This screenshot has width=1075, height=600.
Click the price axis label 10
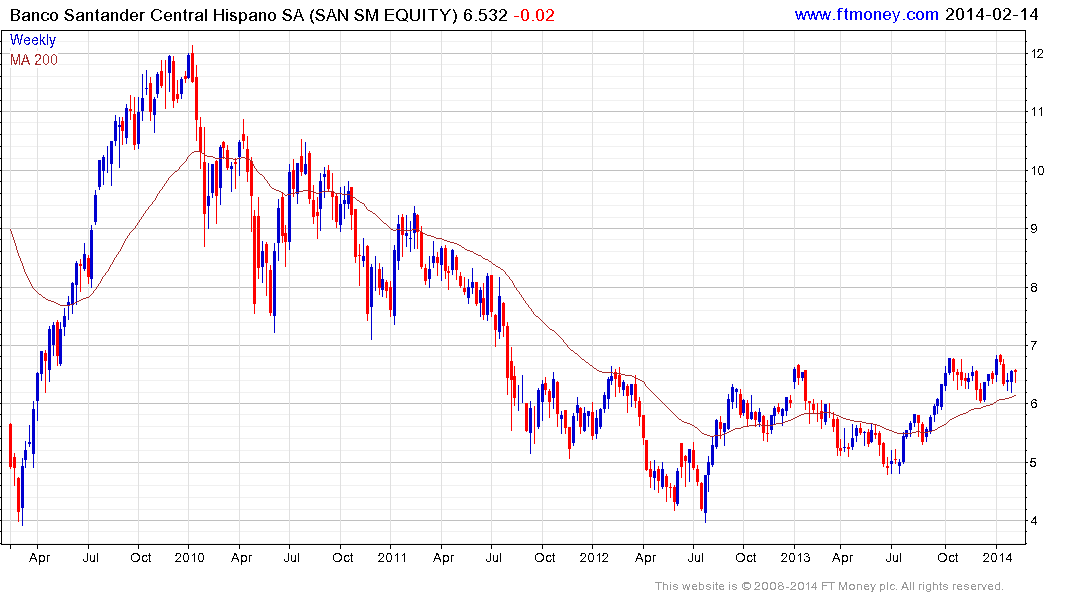click(x=1037, y=171)
